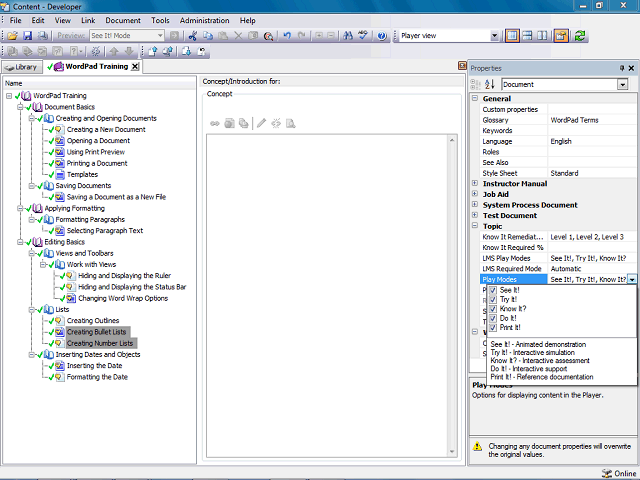Image resolution: width=640 pixels, height=480 pixels.
Task: Undo the last action
Action: (287, 36)
